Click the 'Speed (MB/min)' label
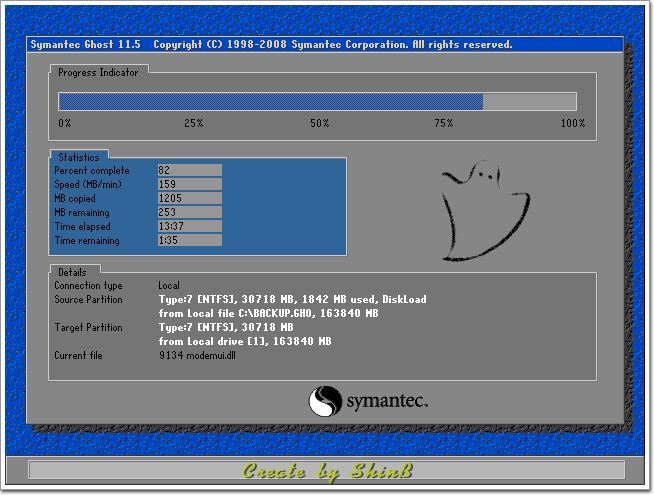Image resolution: width=654 pixels, height=495 pixels. (x=88, y=184)
